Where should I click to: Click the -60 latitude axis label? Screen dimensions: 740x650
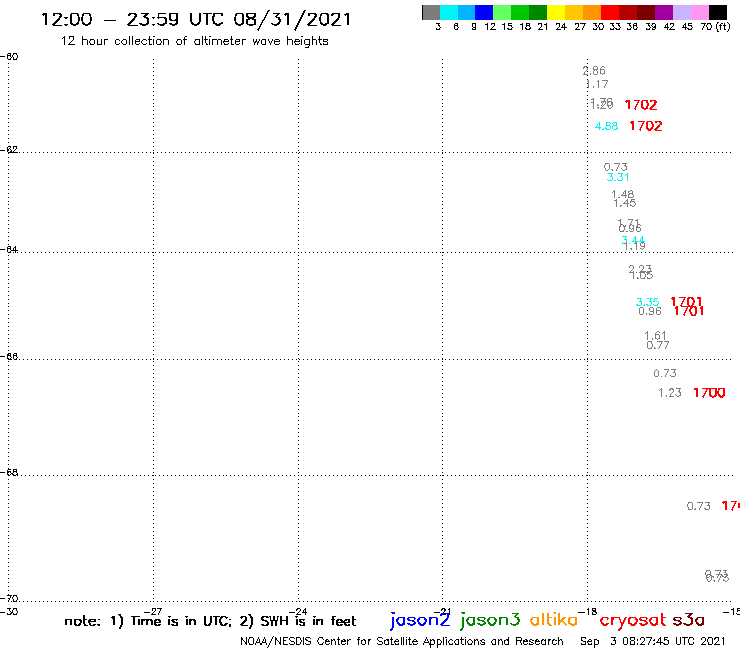(9, 57)
